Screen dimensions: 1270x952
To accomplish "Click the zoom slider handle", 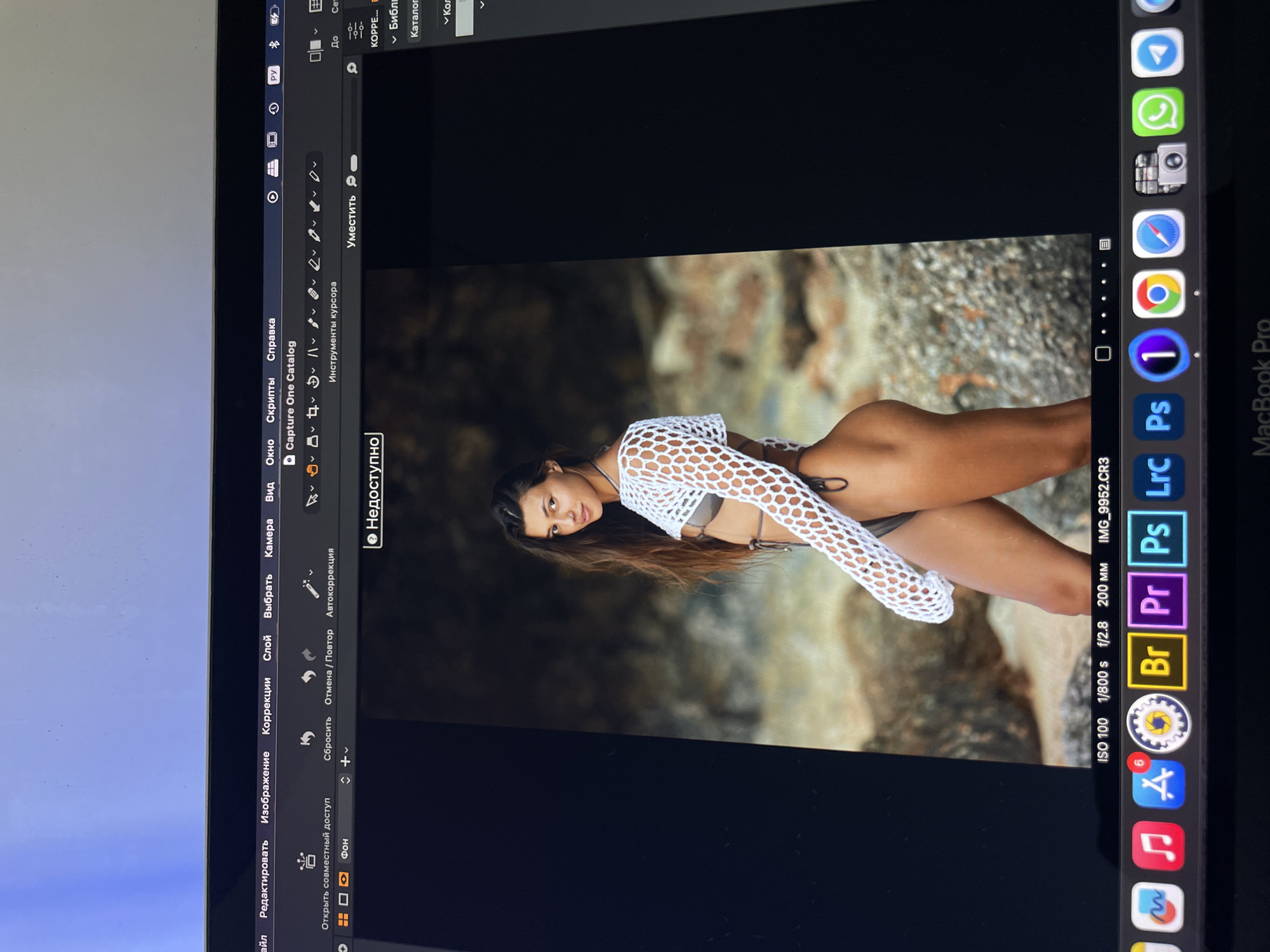I will pos(354,162).
